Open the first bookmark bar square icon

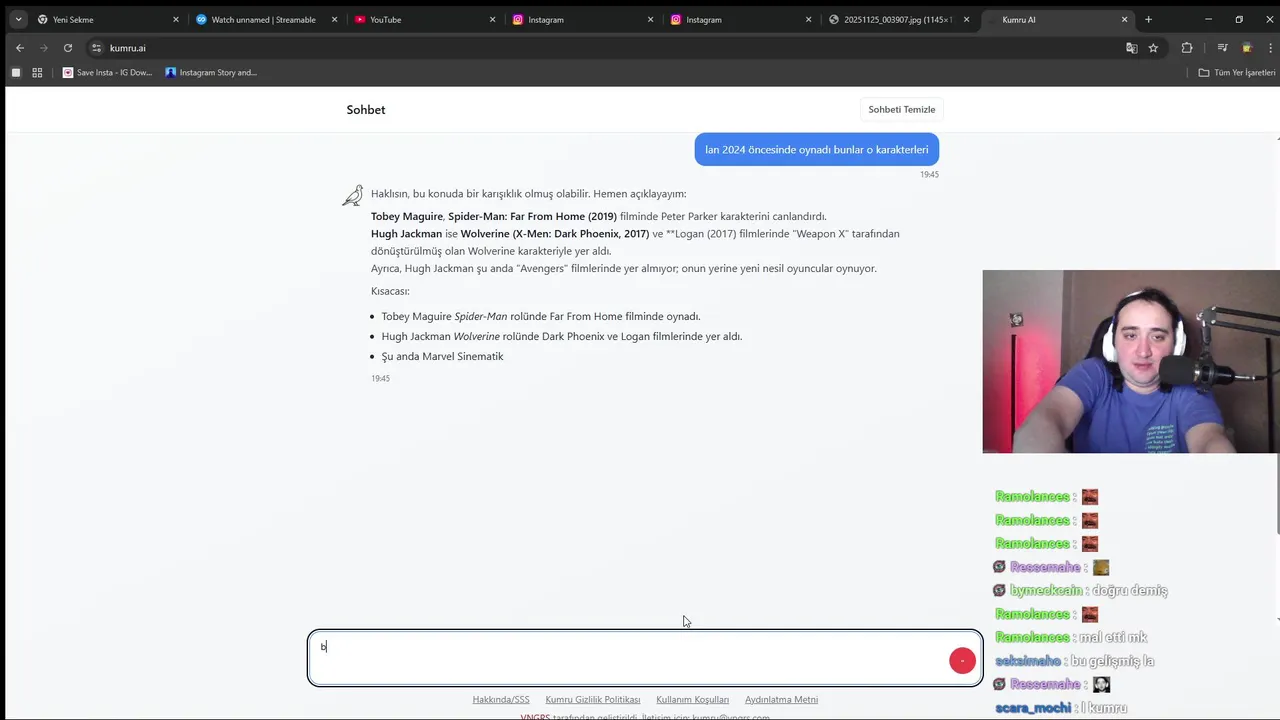(x=15, y=72)
